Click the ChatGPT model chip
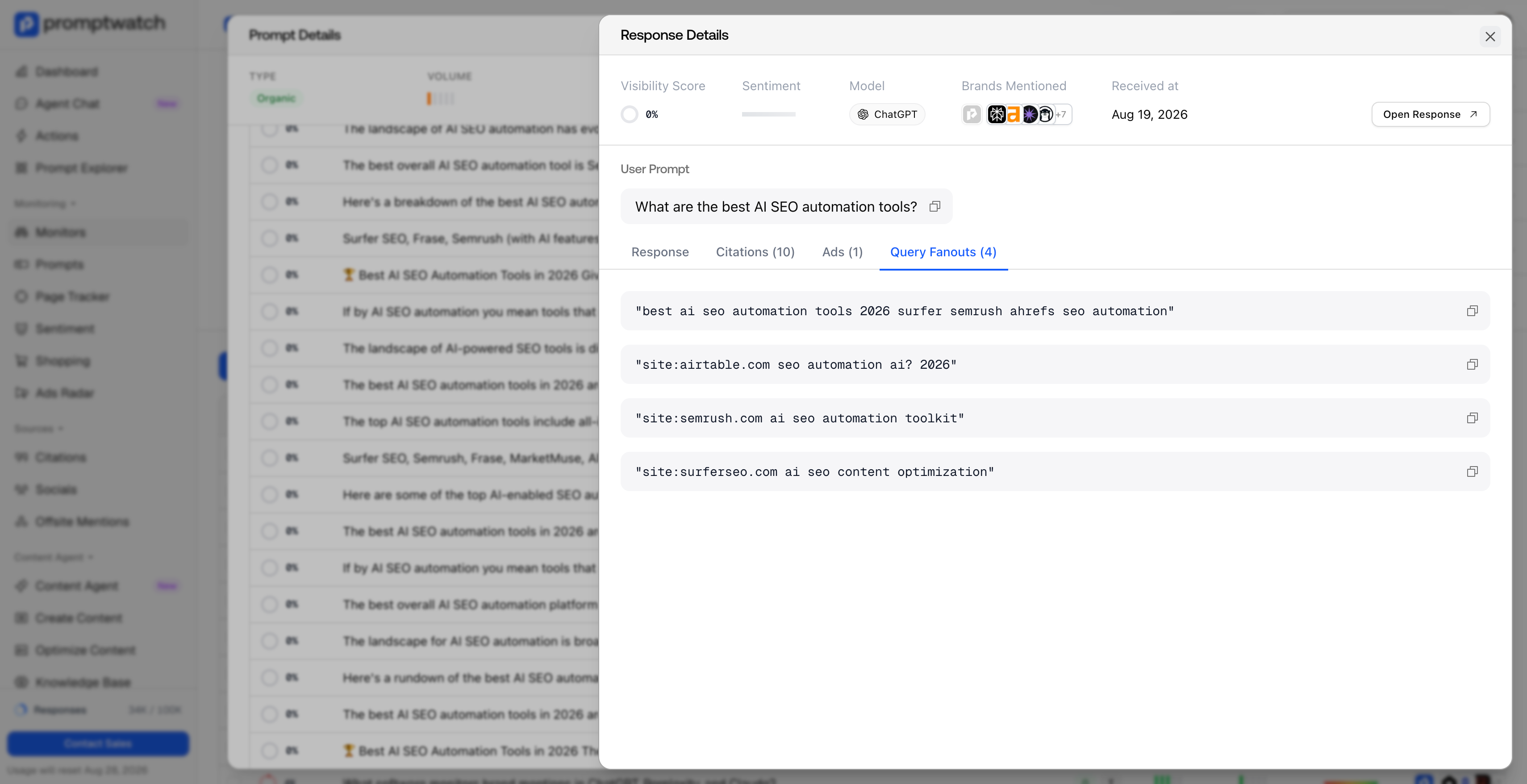The image size is (1527, 784). (887, 114)
